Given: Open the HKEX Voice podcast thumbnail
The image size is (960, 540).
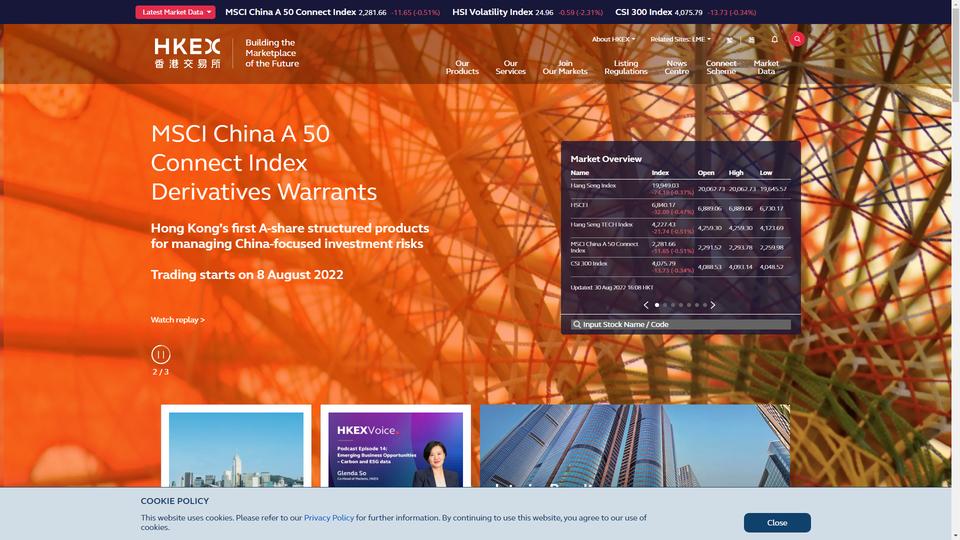Looking at the screenshot, I should [396, 449].
